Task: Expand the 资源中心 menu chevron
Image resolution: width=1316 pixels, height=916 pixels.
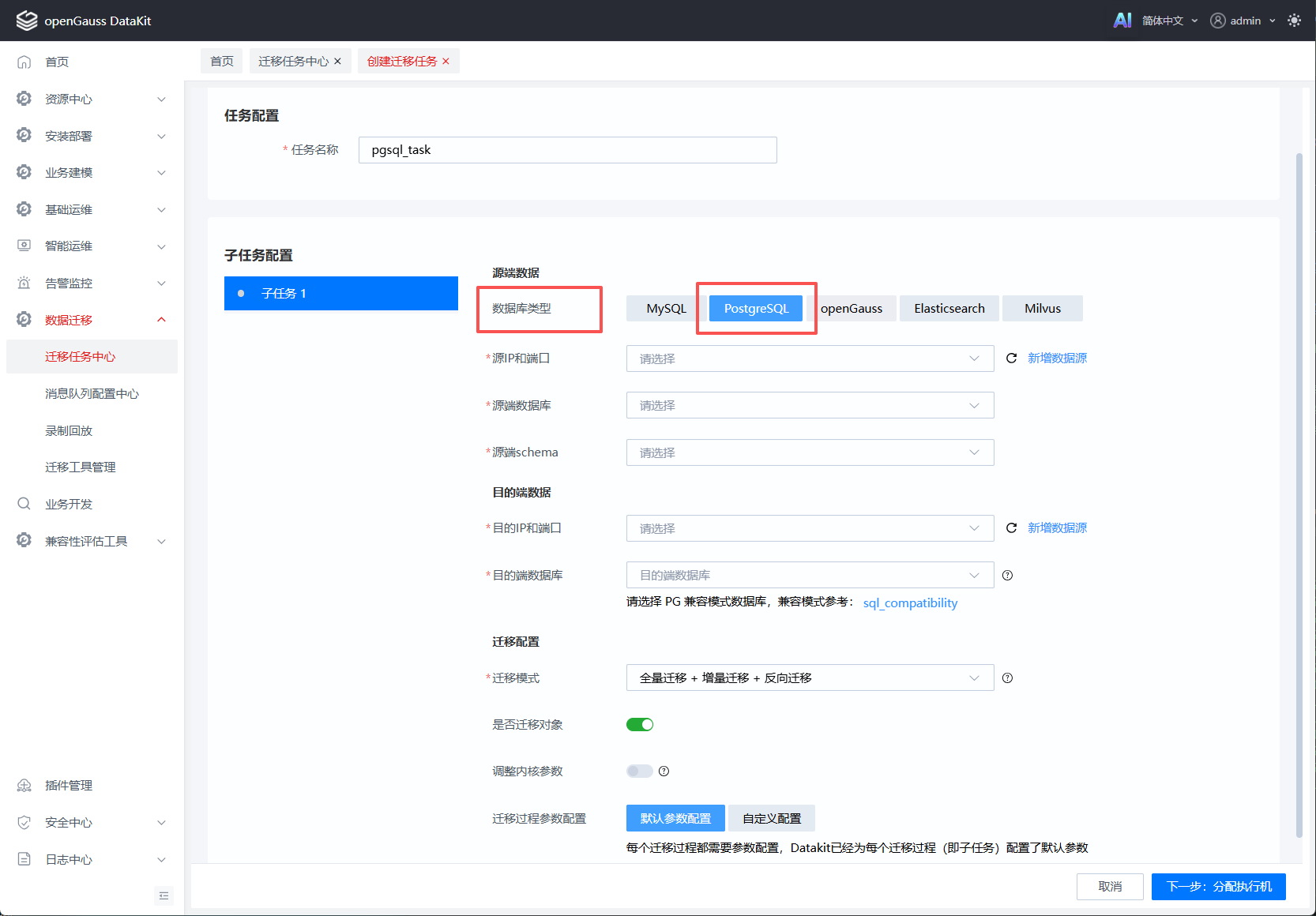Action: [x=161, y=99]
